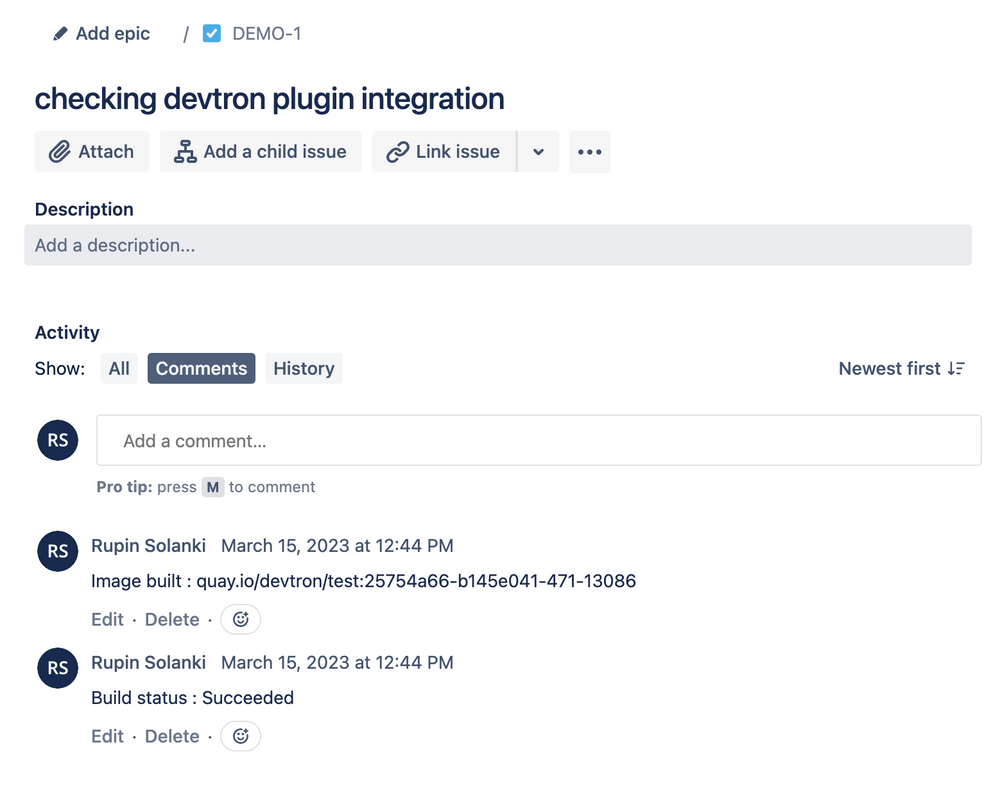Image resolution: width=1000 pixels, height=797 pixels.
Task: Select the Comments filter pill
Action: coord(201,368)
